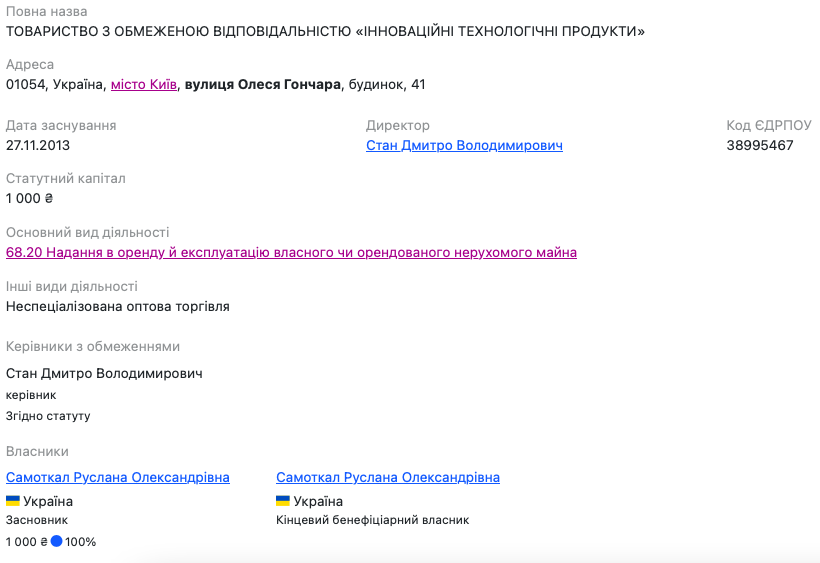Click the Директор label
This screenshot has height=563, width=820.
[x=397, y=125]
